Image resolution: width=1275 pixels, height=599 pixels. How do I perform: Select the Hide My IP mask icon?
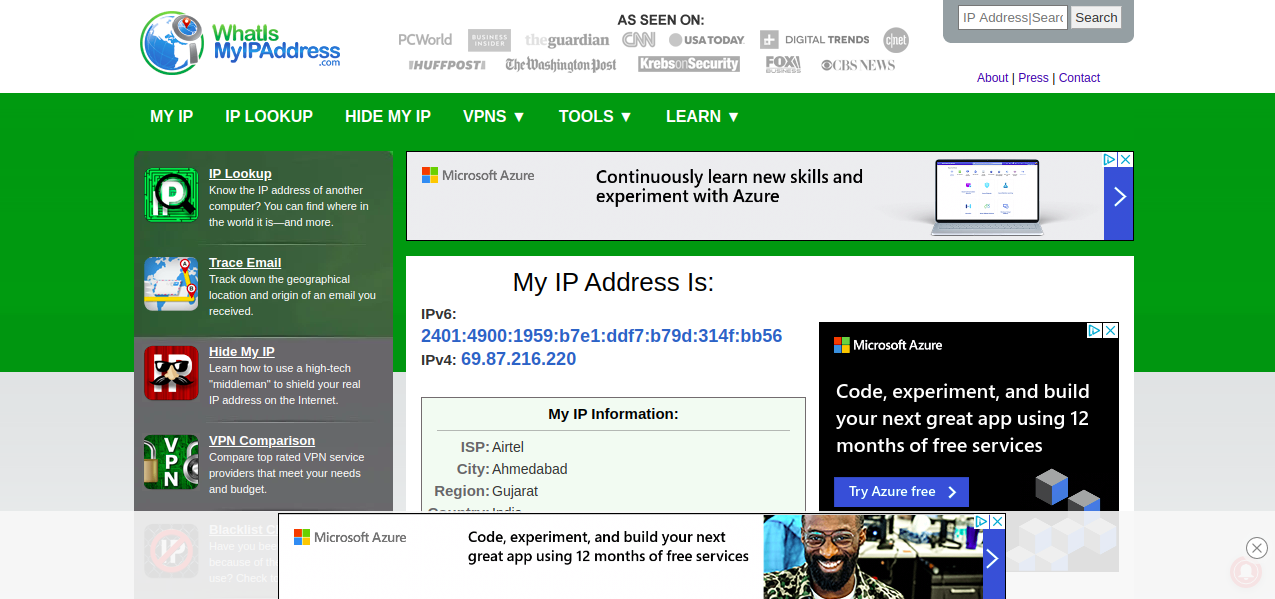pos(171,373)
